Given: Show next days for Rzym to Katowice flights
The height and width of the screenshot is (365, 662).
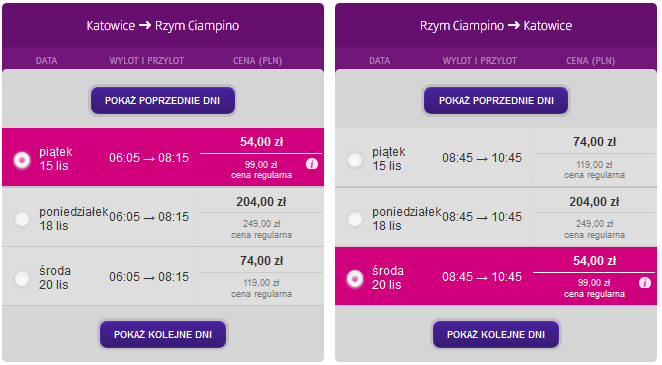Looking at the screenshot, I should coord(496,334).
